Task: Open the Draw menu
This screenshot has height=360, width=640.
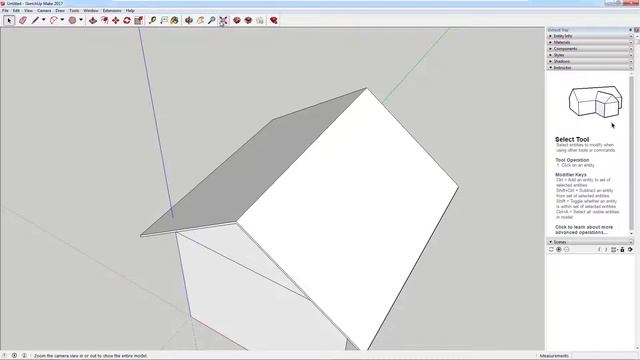Action: (x=60, y=11)
